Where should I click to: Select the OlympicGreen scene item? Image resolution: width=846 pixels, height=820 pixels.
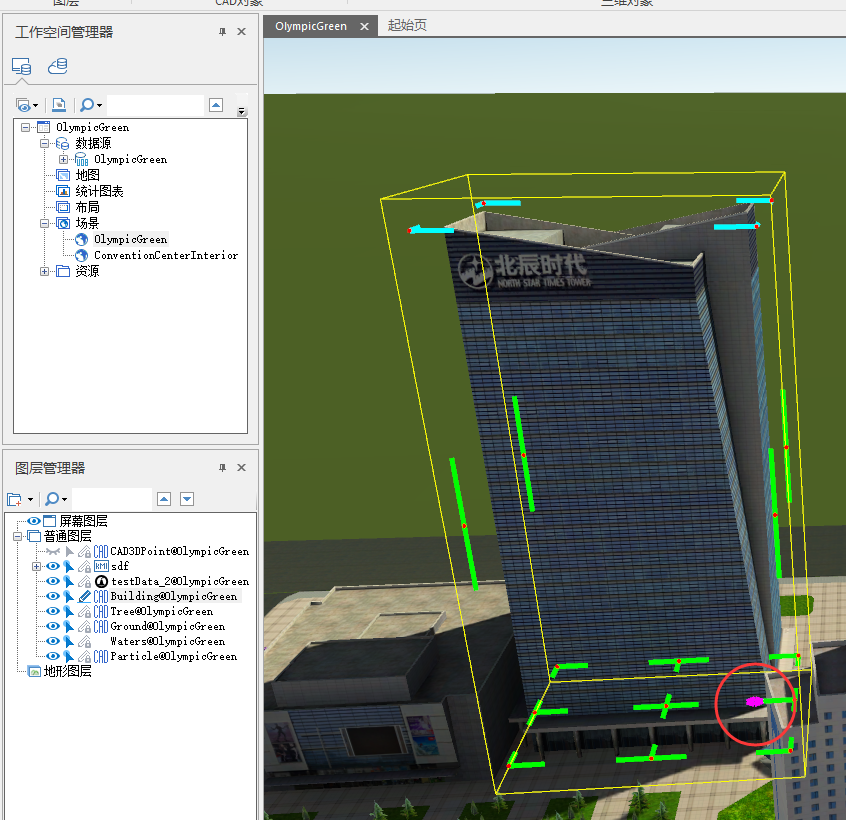(x=131, y=240)
